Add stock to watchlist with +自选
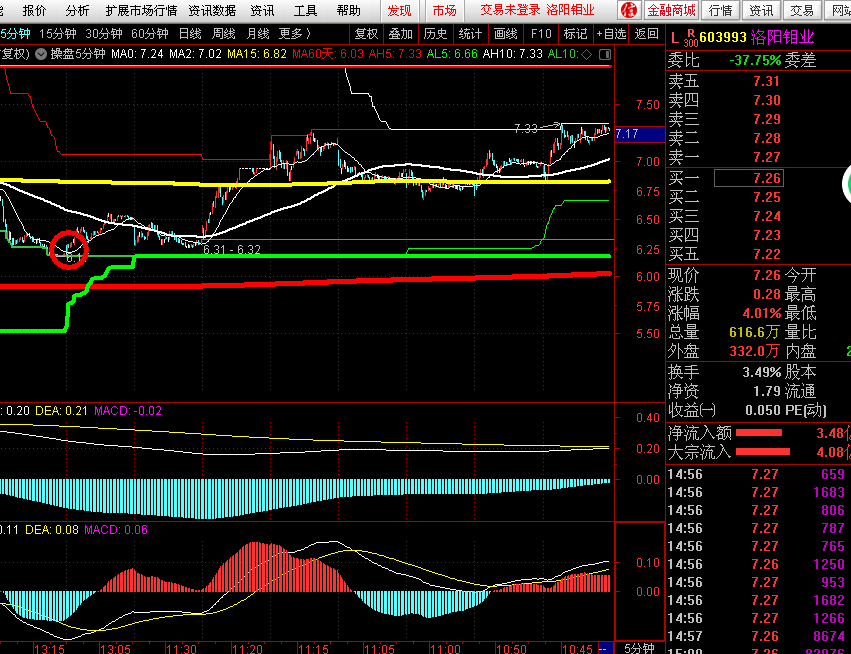 tap(611, 33)
